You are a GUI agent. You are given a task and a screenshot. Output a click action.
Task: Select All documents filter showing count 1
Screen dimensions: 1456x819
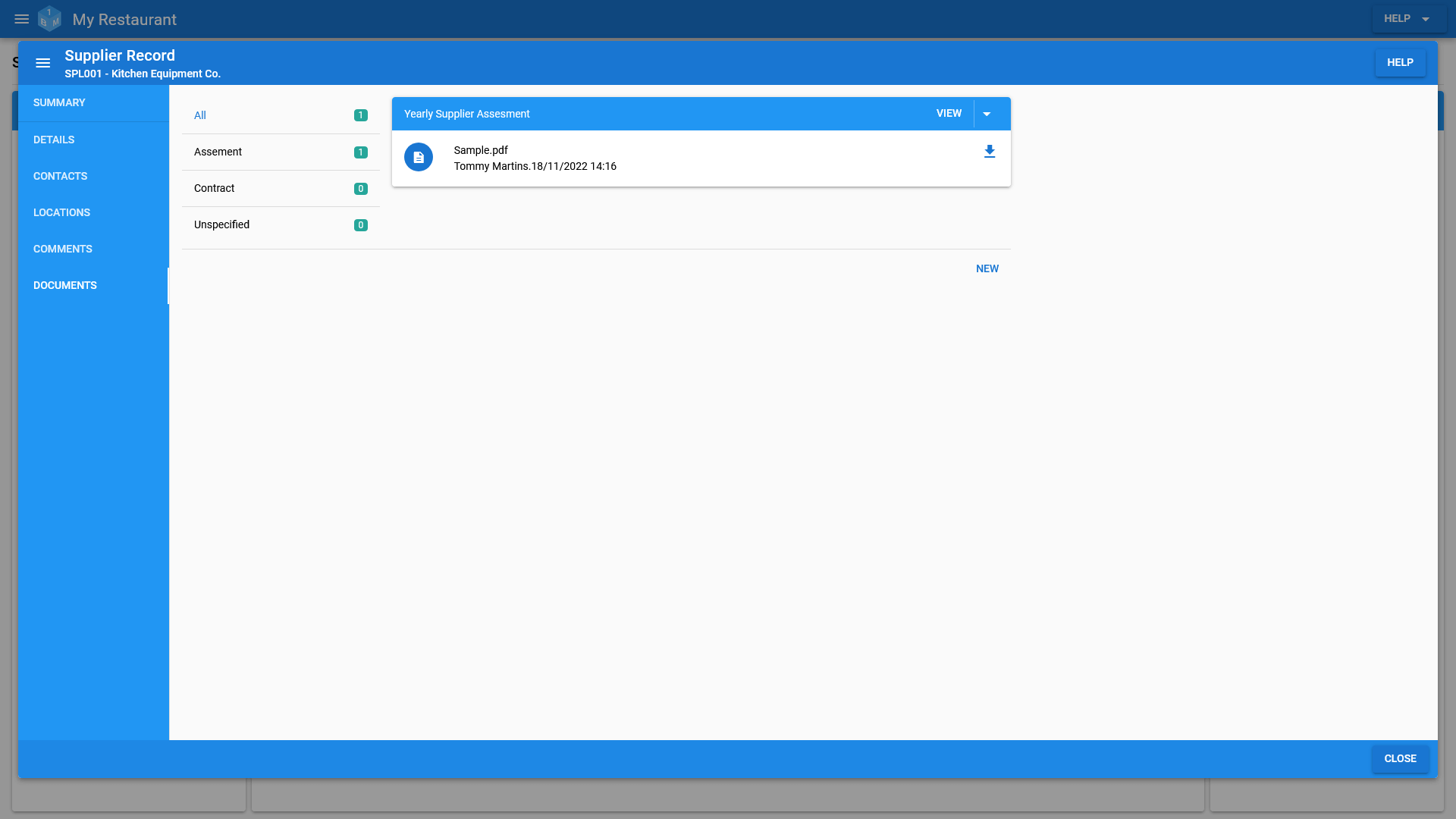click(280, 115)
